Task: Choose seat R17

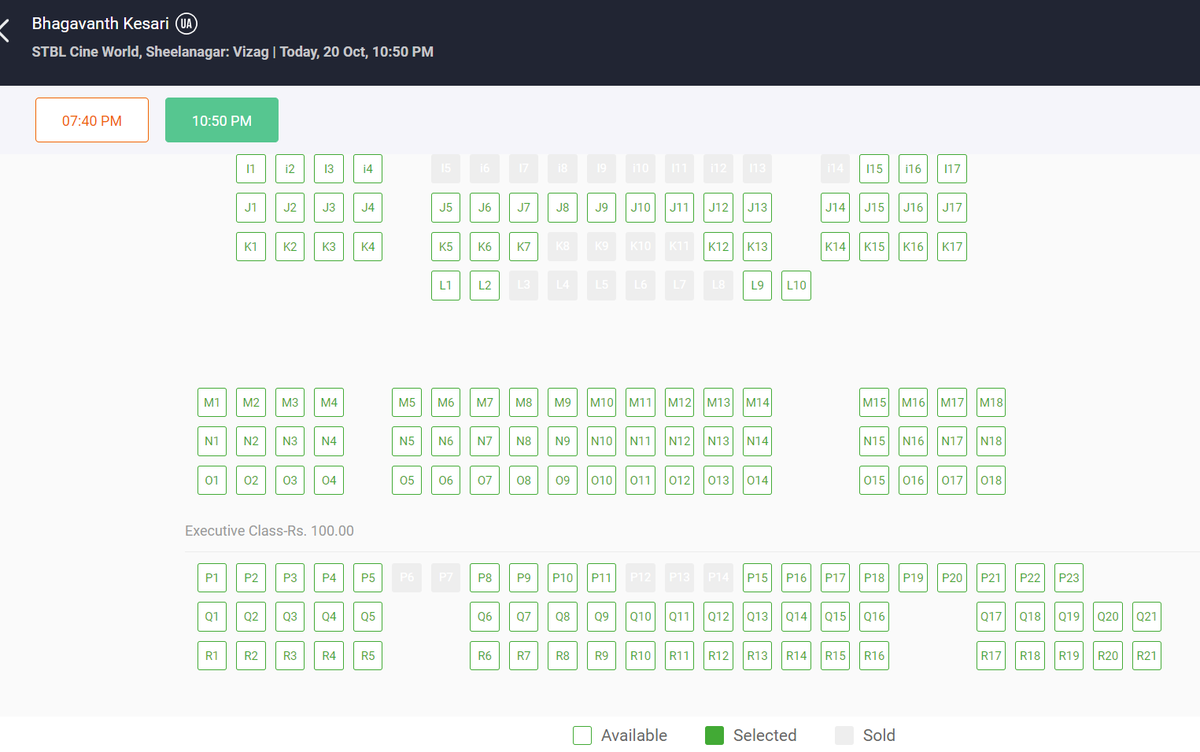Action: click(991, 656)
